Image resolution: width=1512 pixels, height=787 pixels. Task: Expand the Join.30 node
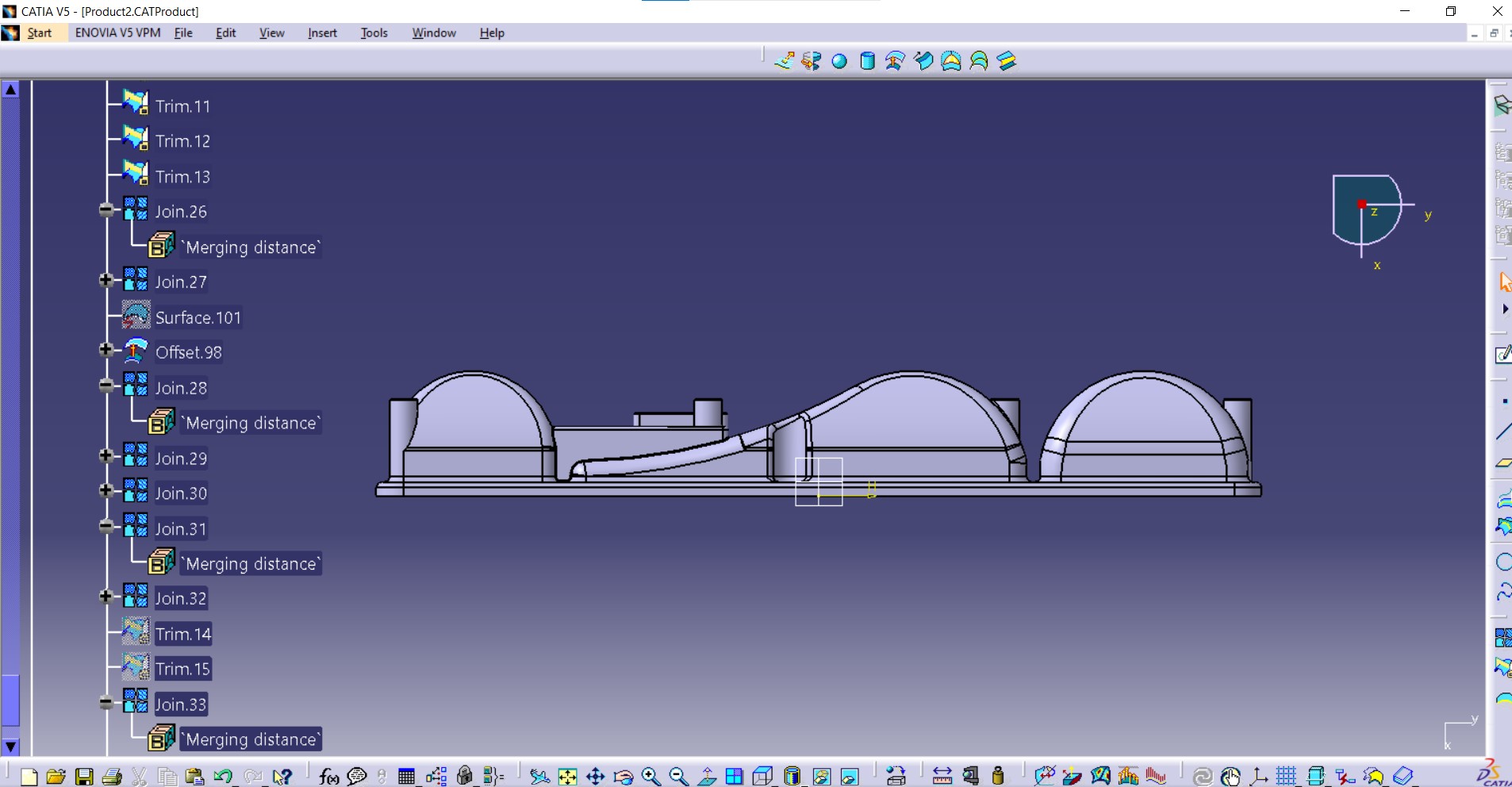(x=106, y=491)
